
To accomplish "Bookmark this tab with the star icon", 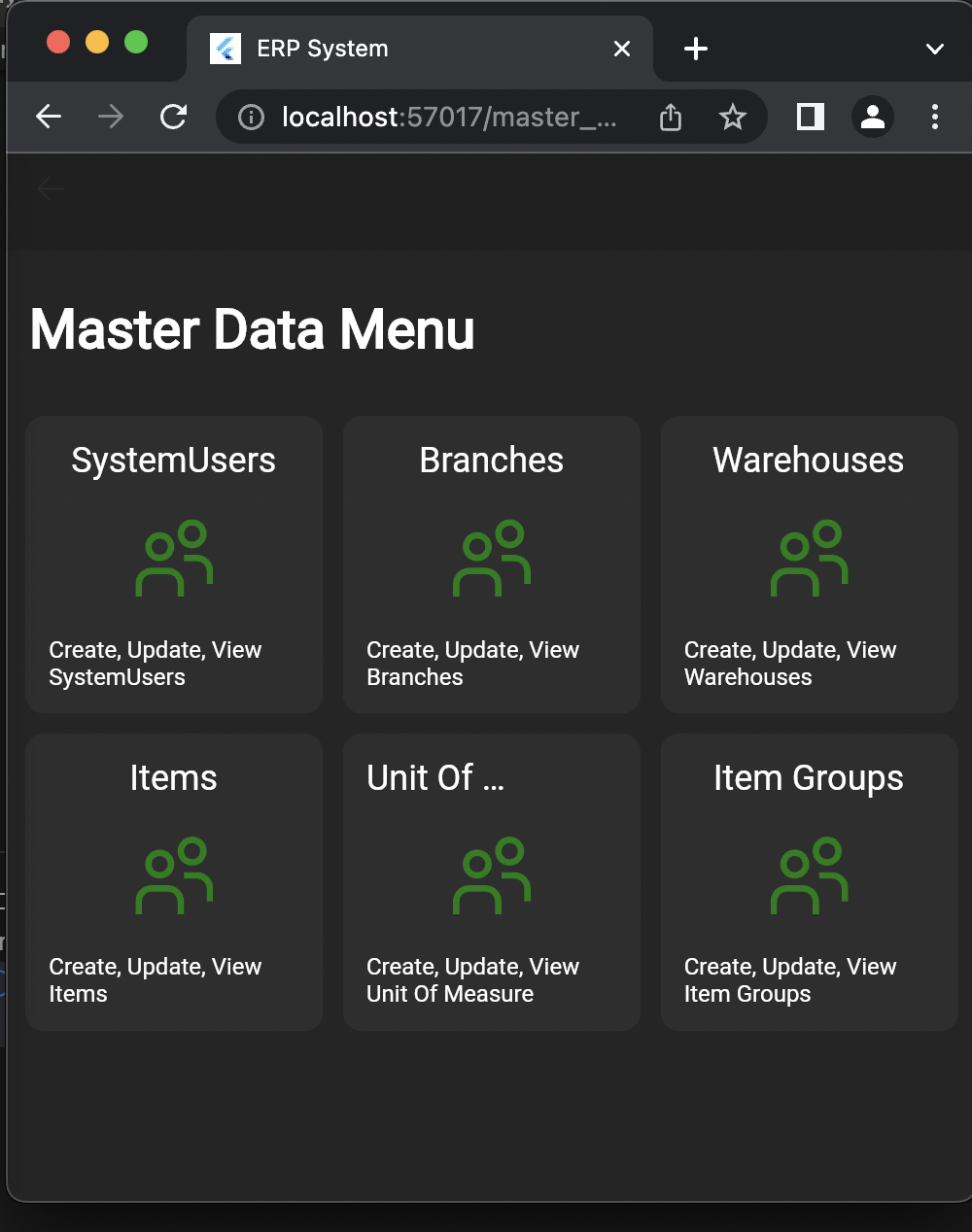I will click(733, 118).
